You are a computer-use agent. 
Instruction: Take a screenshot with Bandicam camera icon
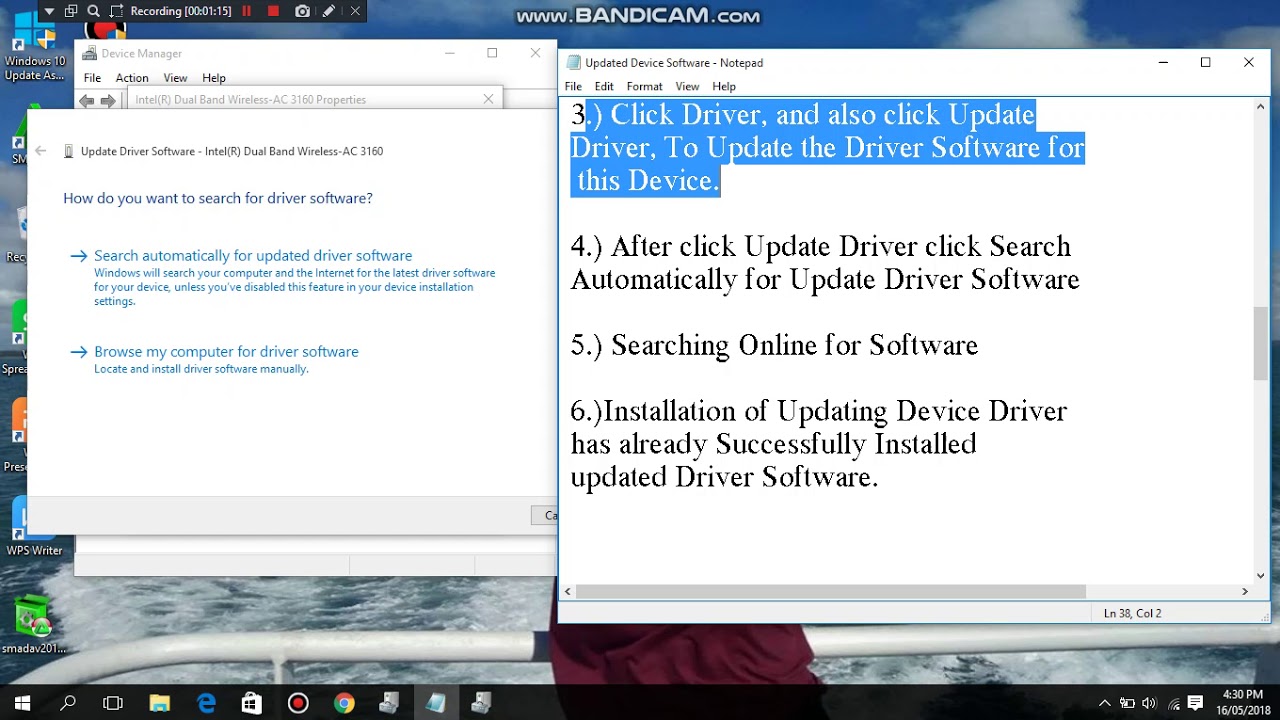tap(302, 11)
